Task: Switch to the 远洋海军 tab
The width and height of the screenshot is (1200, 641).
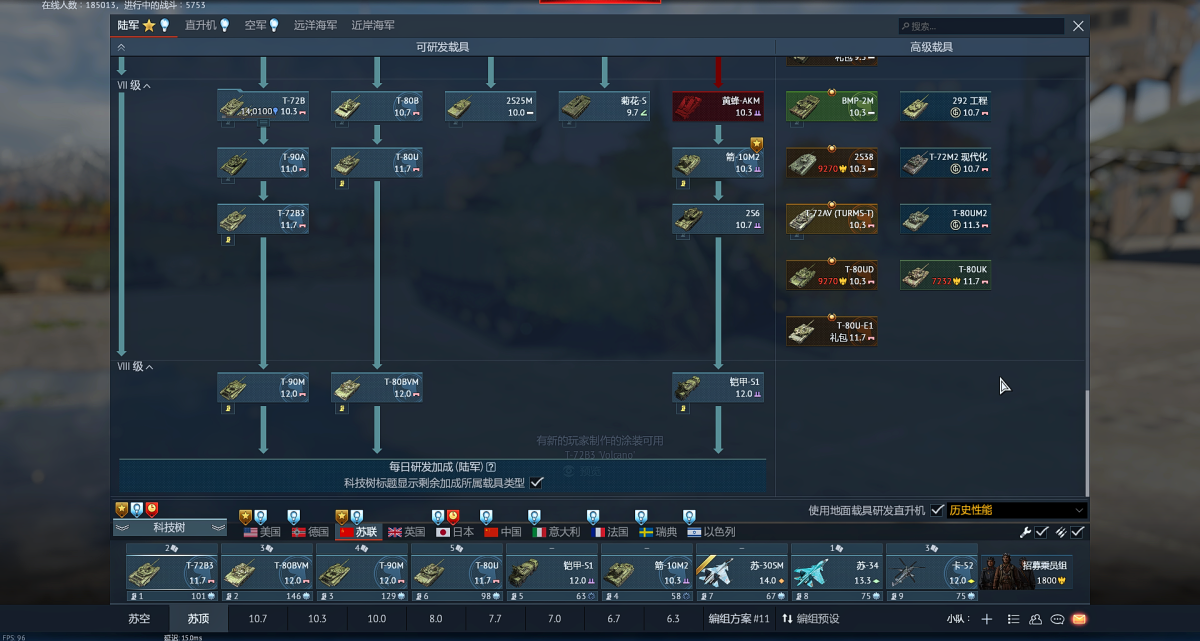Action: 315,25
